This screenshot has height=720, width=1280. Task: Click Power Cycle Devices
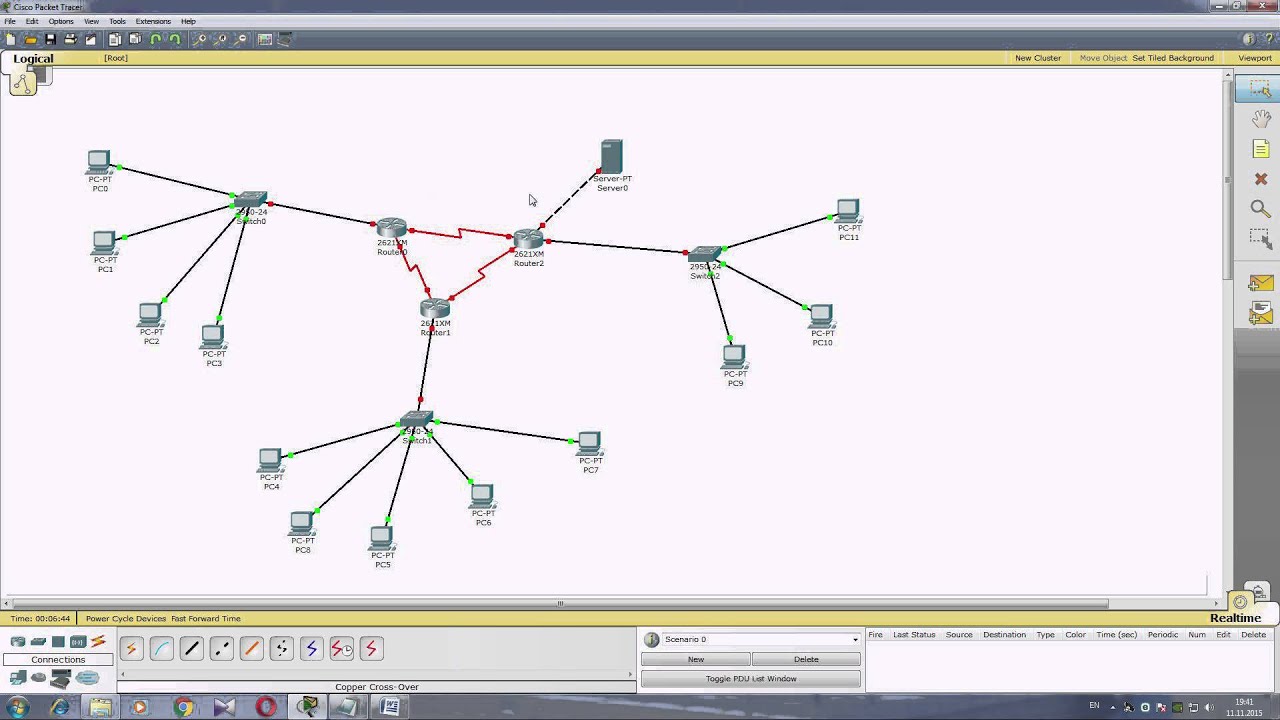pyautogui.click(x=126, y=619)
